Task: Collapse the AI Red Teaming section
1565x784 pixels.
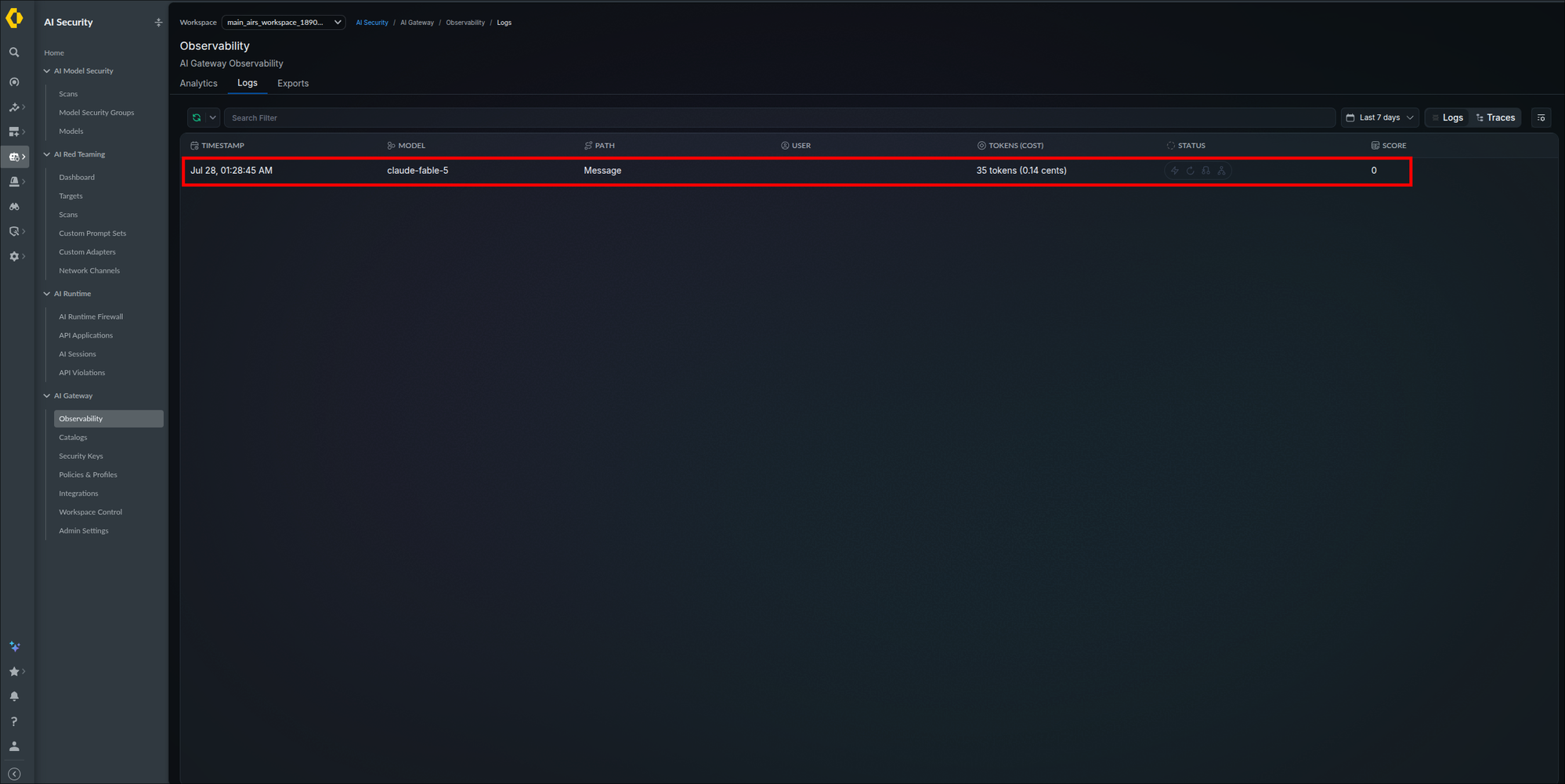Action: [47, 155]
